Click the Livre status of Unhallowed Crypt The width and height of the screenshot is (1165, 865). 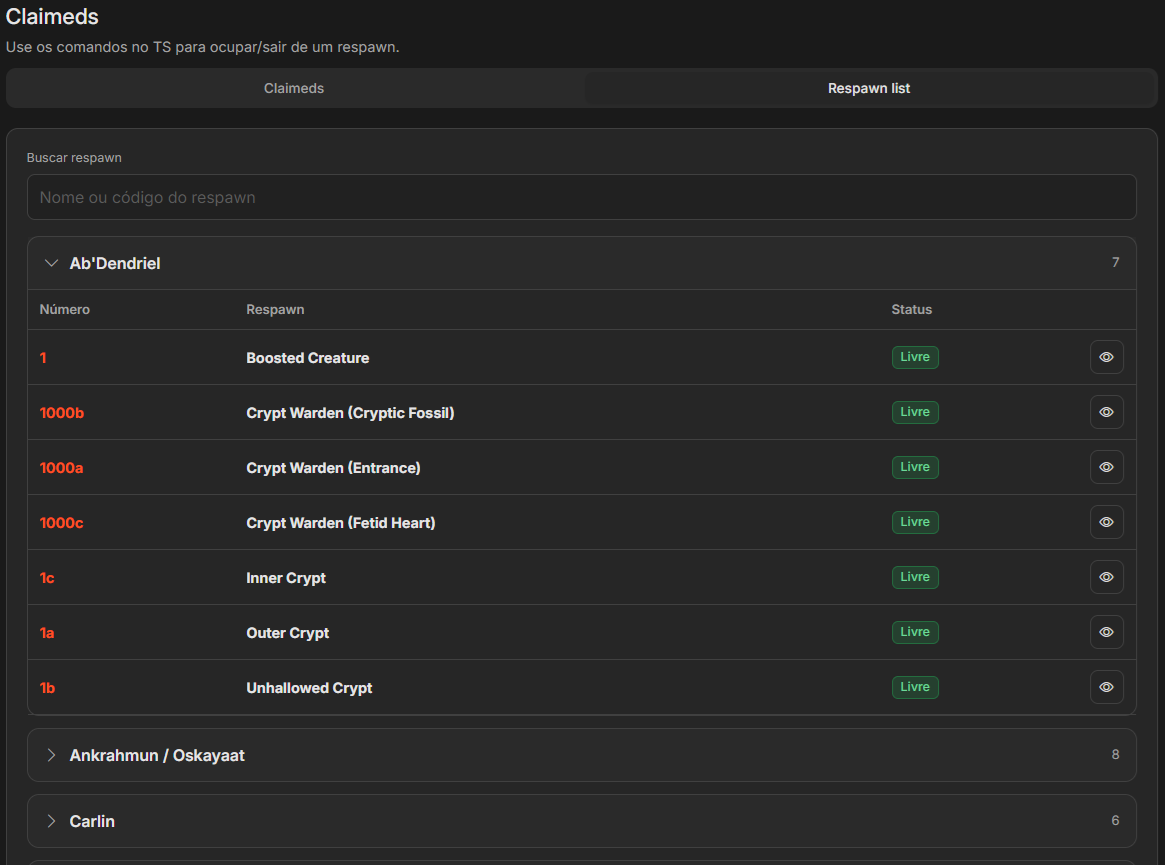(915, 687)
